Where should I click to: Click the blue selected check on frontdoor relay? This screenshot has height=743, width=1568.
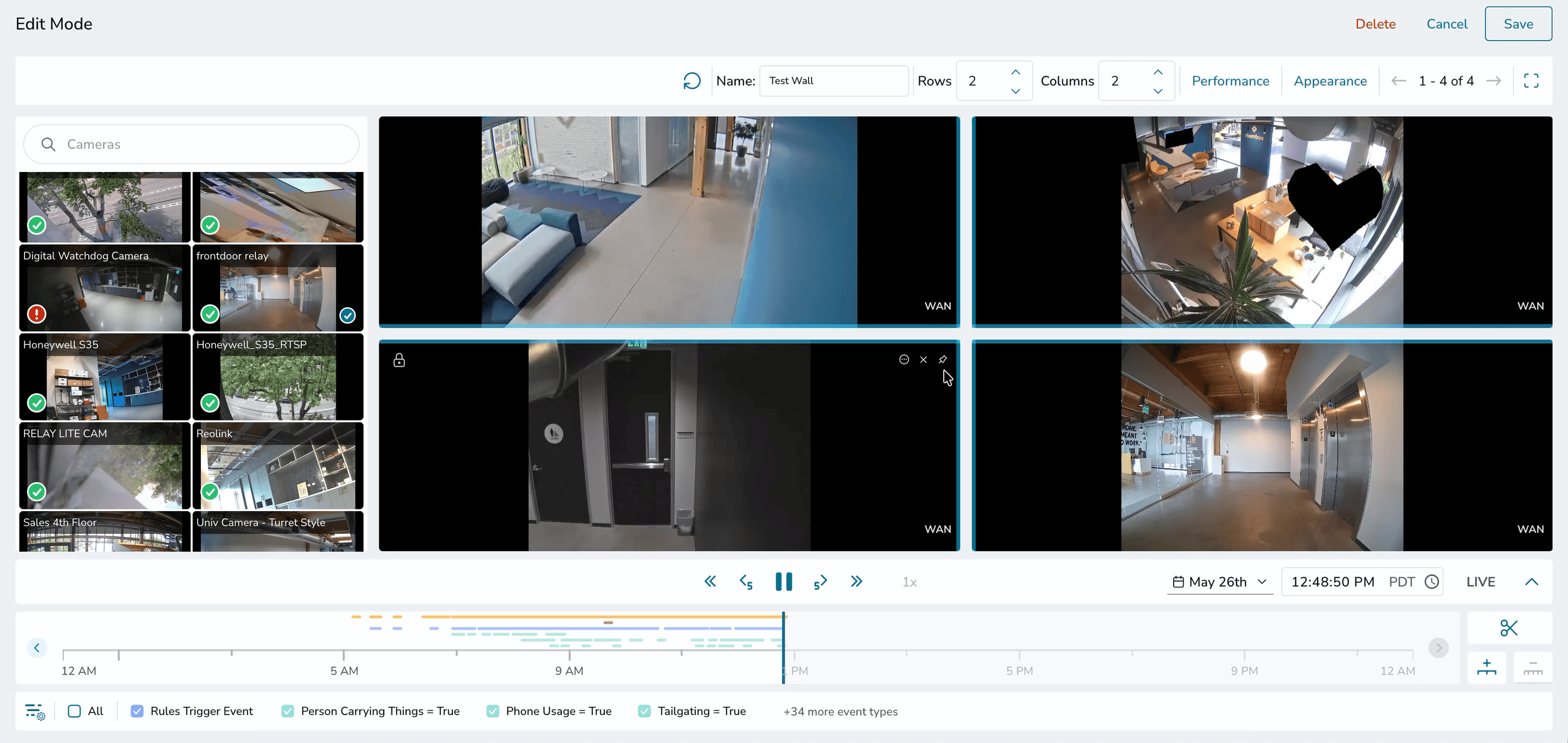pyautogui.click(x=347, y=315)
